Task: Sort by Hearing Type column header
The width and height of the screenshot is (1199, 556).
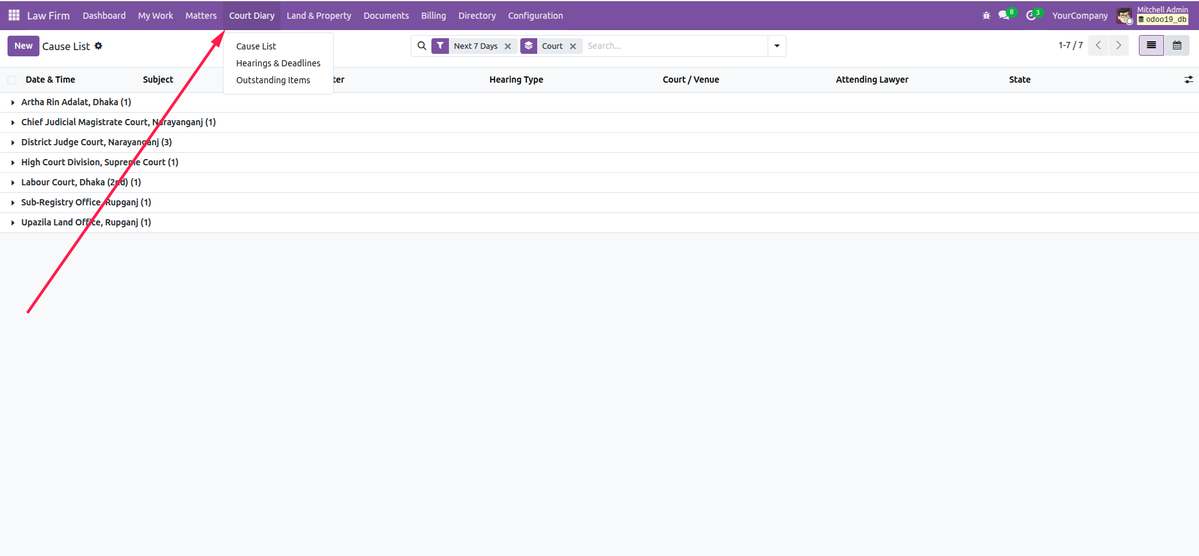Action: pyautogui.click(x=516, y=80)
